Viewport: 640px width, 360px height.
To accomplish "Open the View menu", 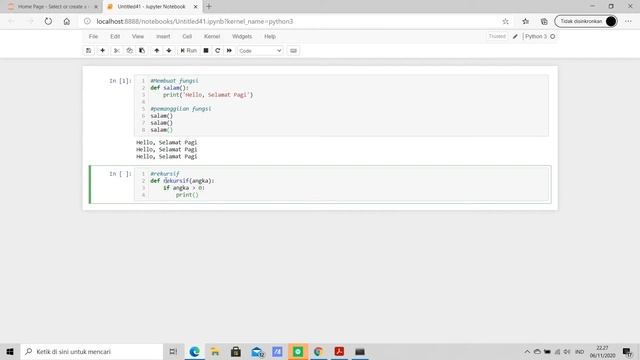I will (x=138, y=36).
